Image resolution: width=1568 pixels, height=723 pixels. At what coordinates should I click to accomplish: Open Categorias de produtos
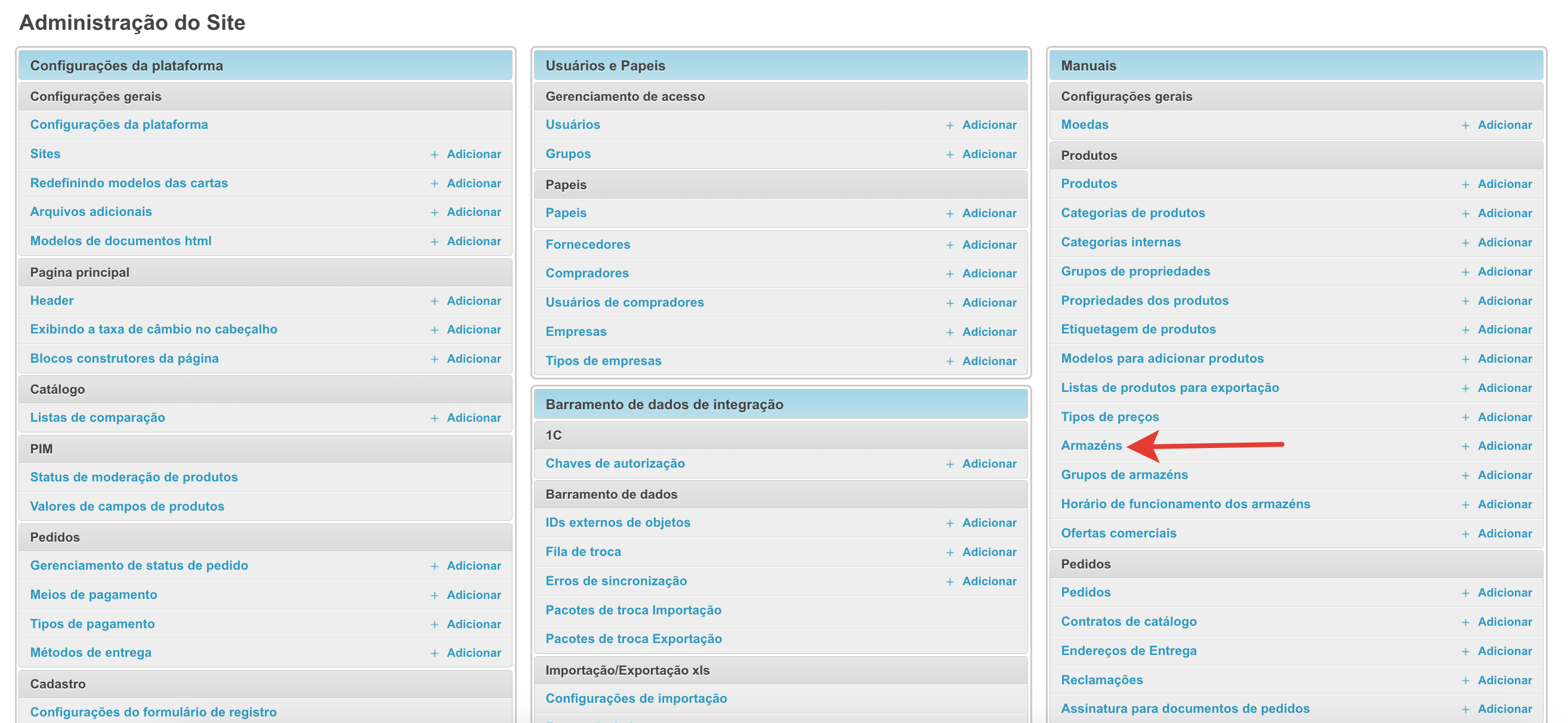(x=1132, y=213)
